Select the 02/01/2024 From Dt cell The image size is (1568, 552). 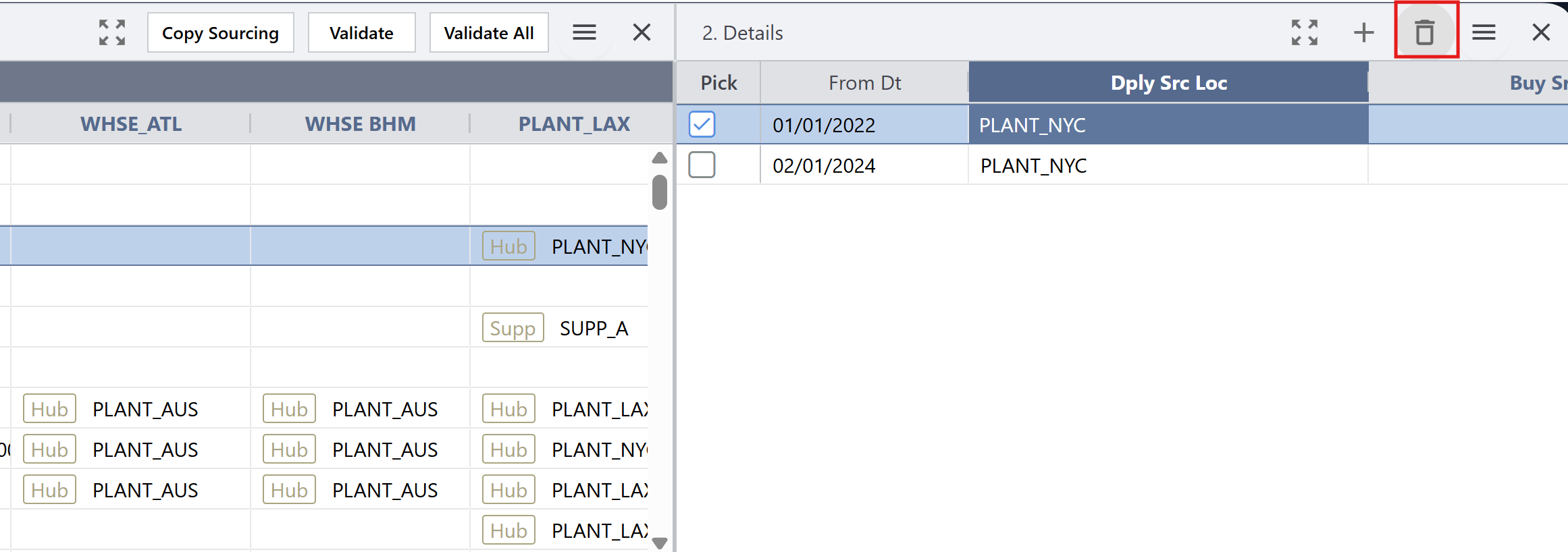(x=864, y=165)
